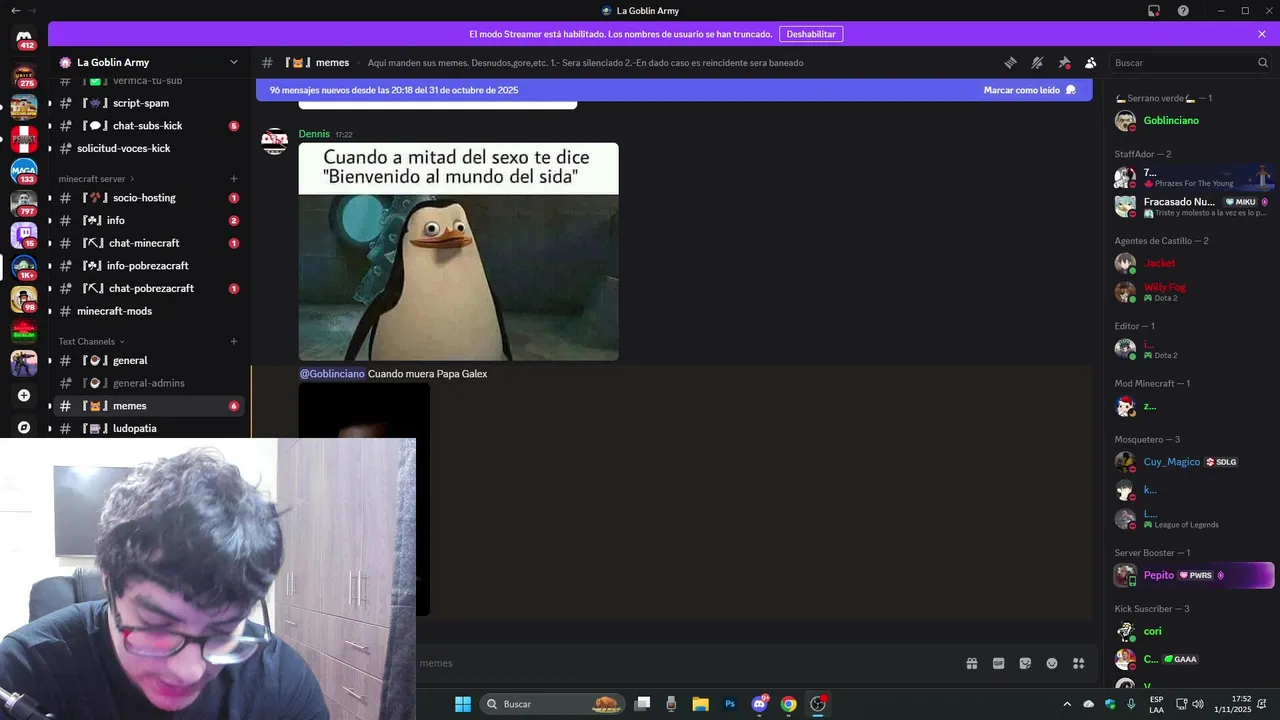Open the solicitud-voces-kick channel
Screen dimensions: 1280x720
[150, 148]
